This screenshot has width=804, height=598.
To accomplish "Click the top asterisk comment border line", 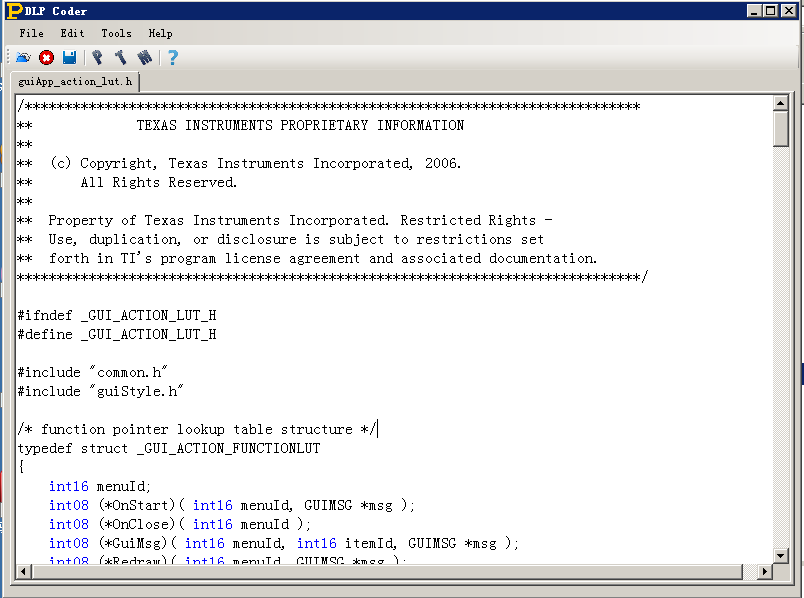I will (x=329, y=106).
